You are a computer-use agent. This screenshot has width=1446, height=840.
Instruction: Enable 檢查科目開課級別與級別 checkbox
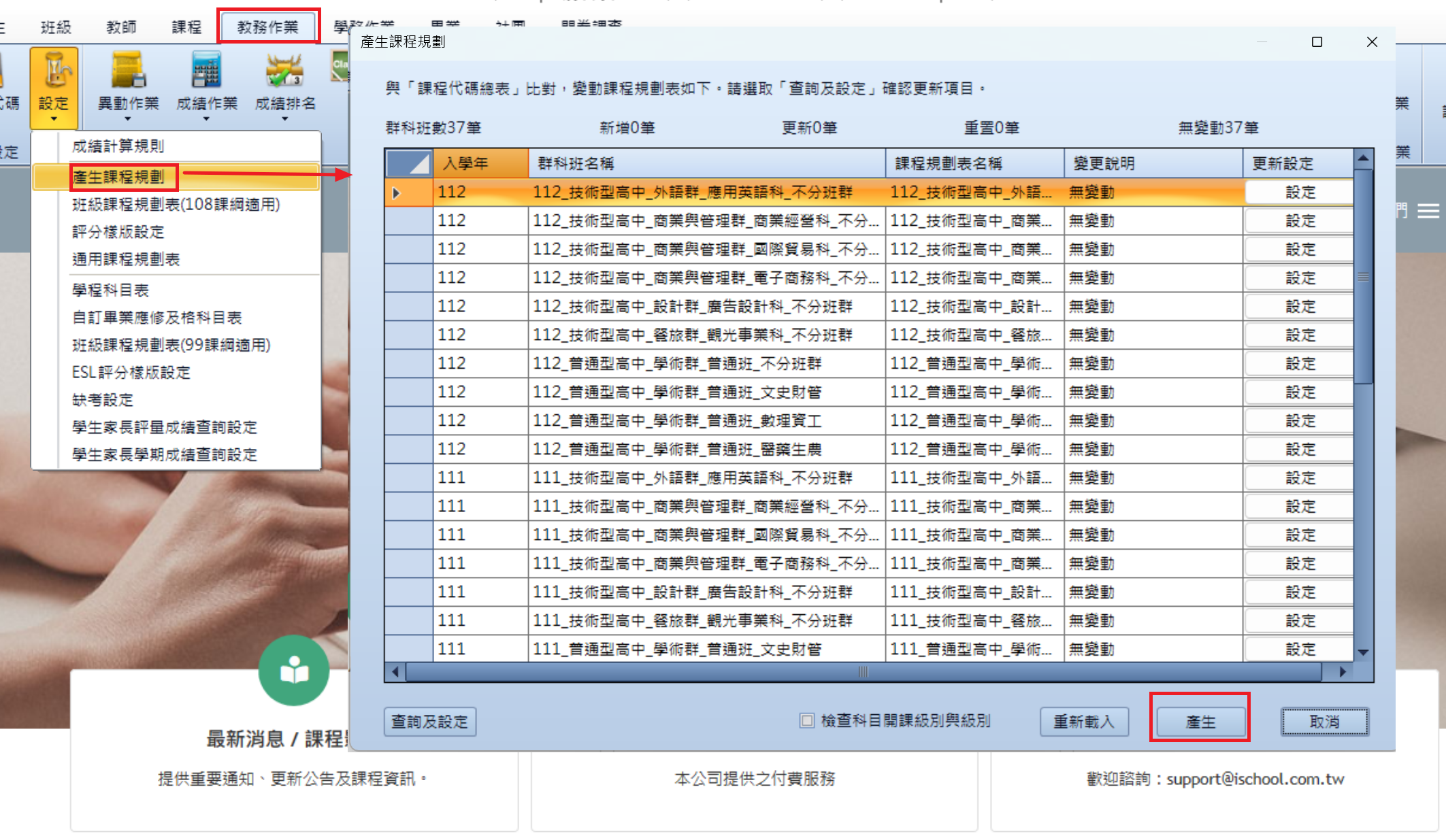pyautogui.click(x=806, y=721)
